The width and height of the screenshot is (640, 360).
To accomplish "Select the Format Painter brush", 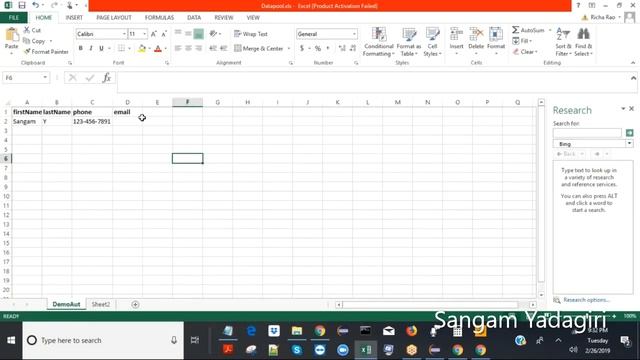I will pyautogui.click(x=27, y=51).
